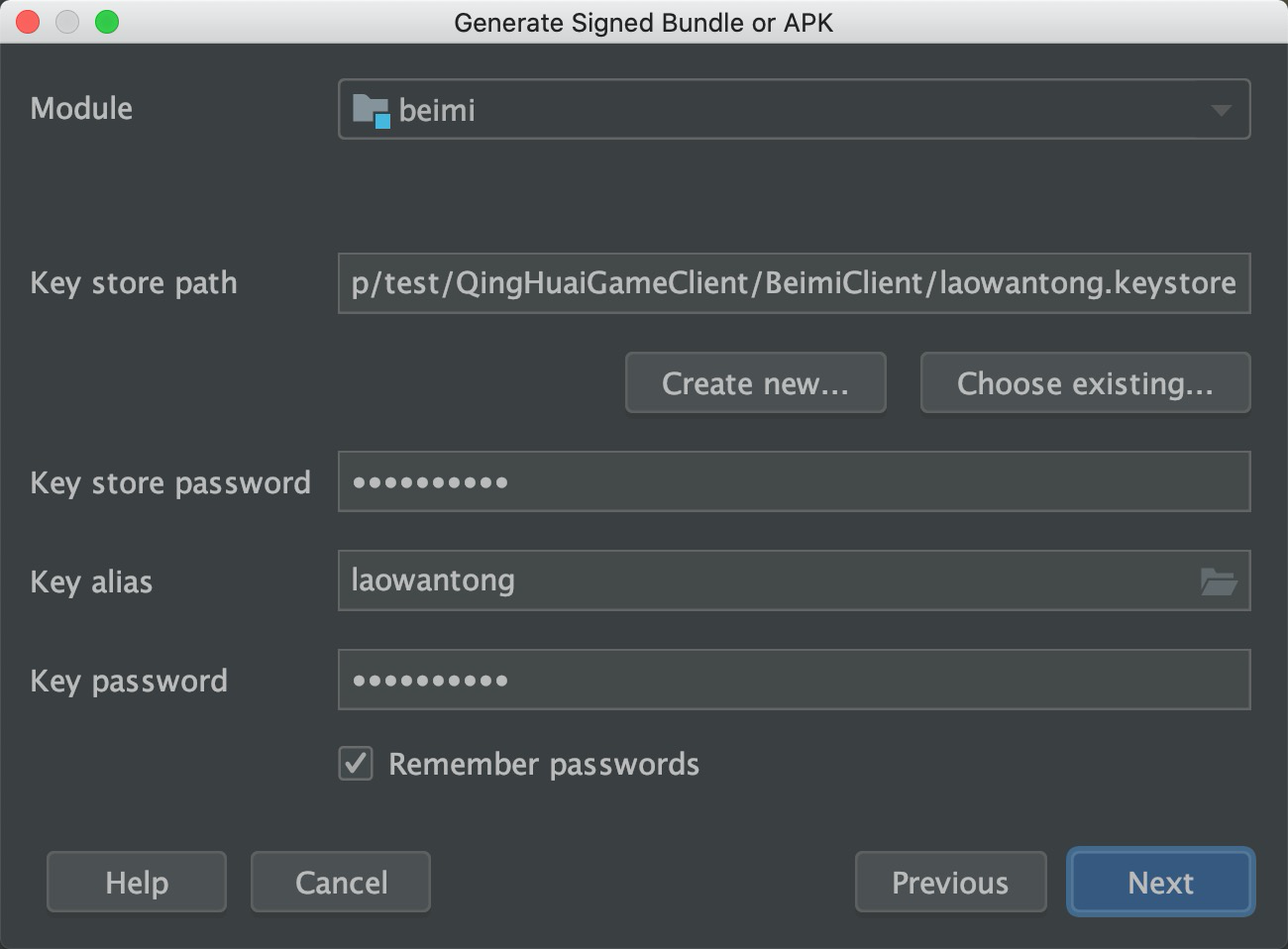The image size is (1288, 949).
Task: Focus the Key alias field
Action: point(794,580)
